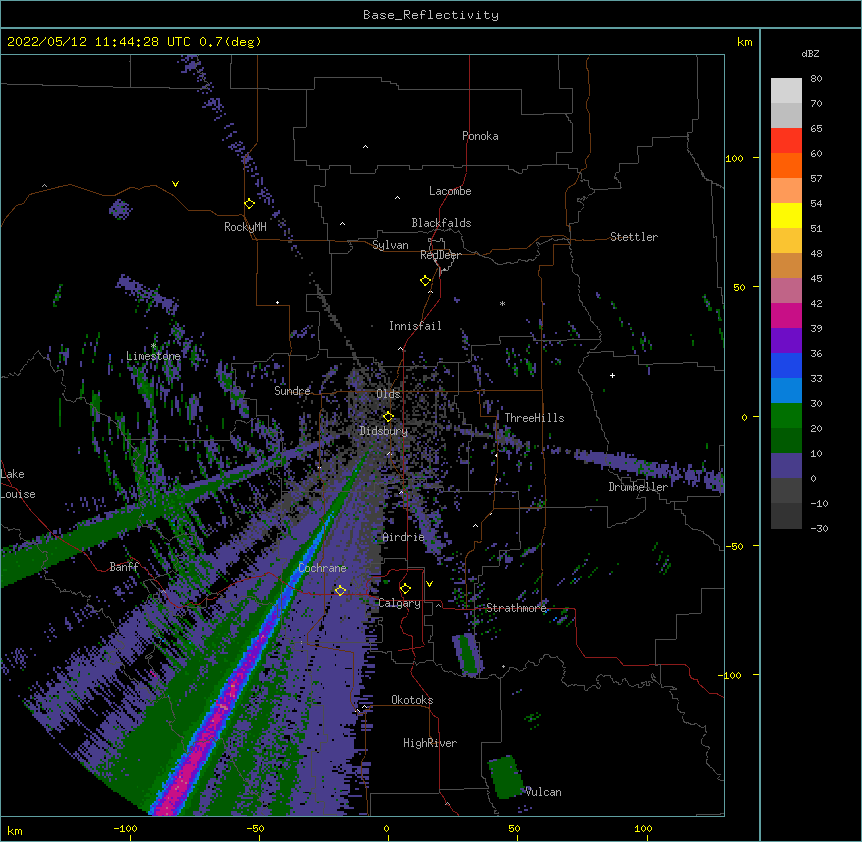The width and height of the screenshot is (862, 842).
Task: Pick the light gray 70-80 dBZ legend swatch
Action: click(x=786, y=91)
